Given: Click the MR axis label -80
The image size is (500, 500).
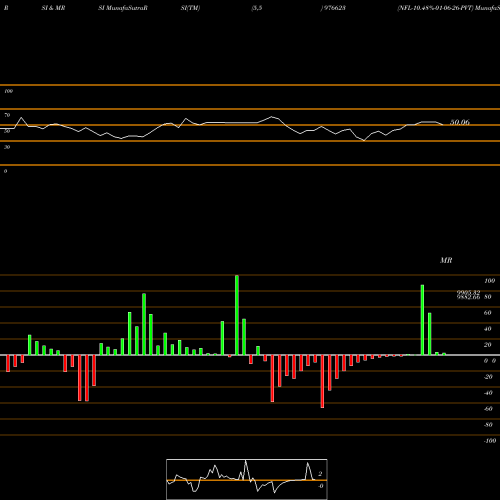Looking at the screenshot, I should [488, 425].
